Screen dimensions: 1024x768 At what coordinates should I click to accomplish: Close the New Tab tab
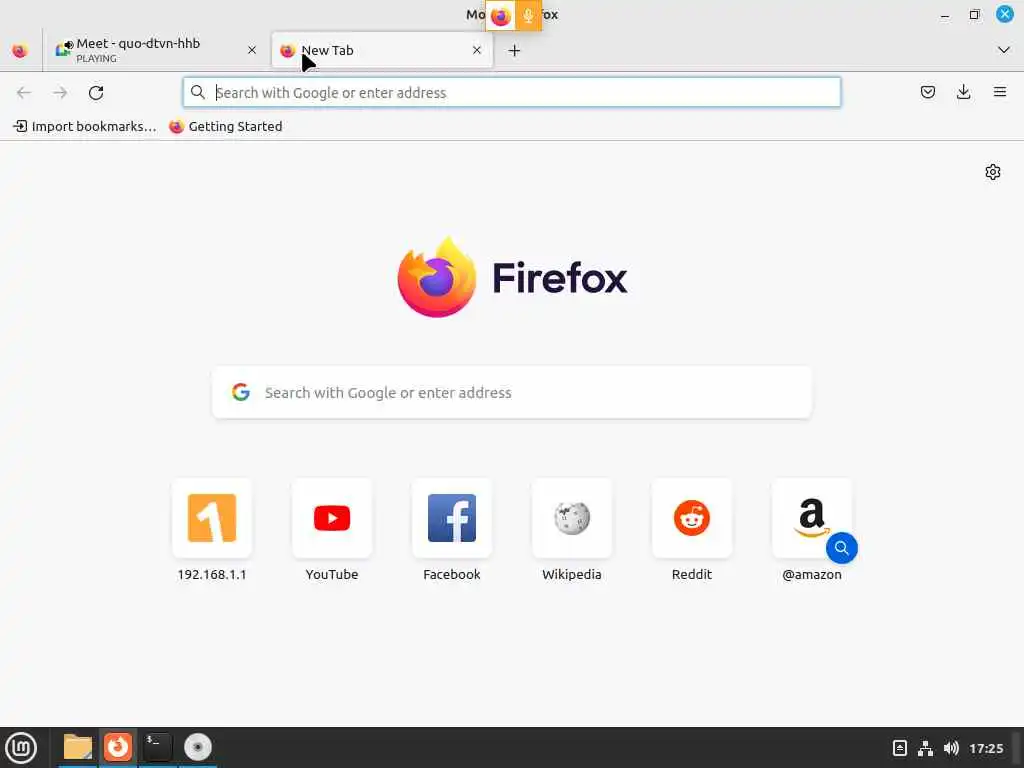477,50
